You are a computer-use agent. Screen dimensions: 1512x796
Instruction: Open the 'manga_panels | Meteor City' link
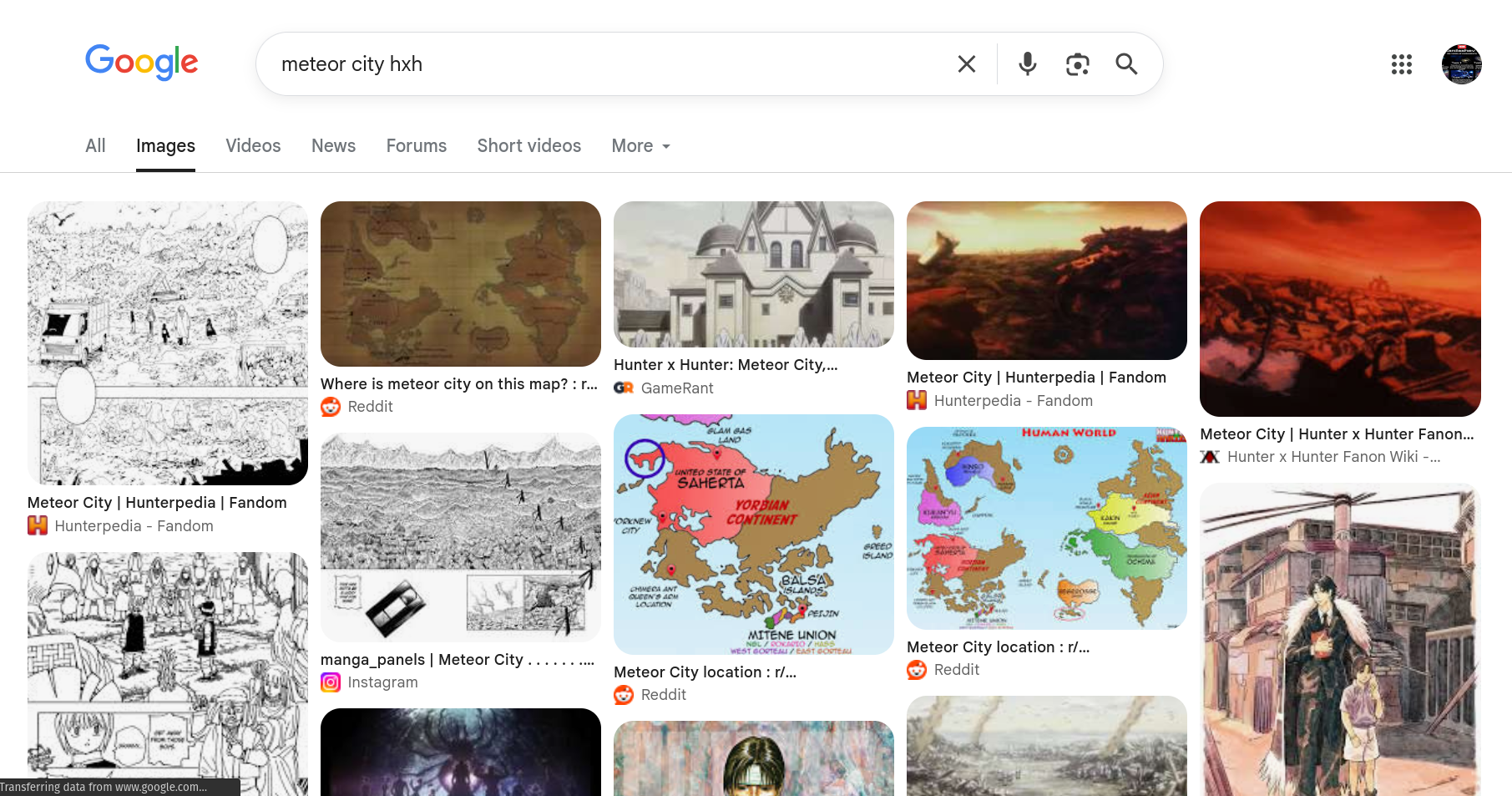[x=458, y=660]
